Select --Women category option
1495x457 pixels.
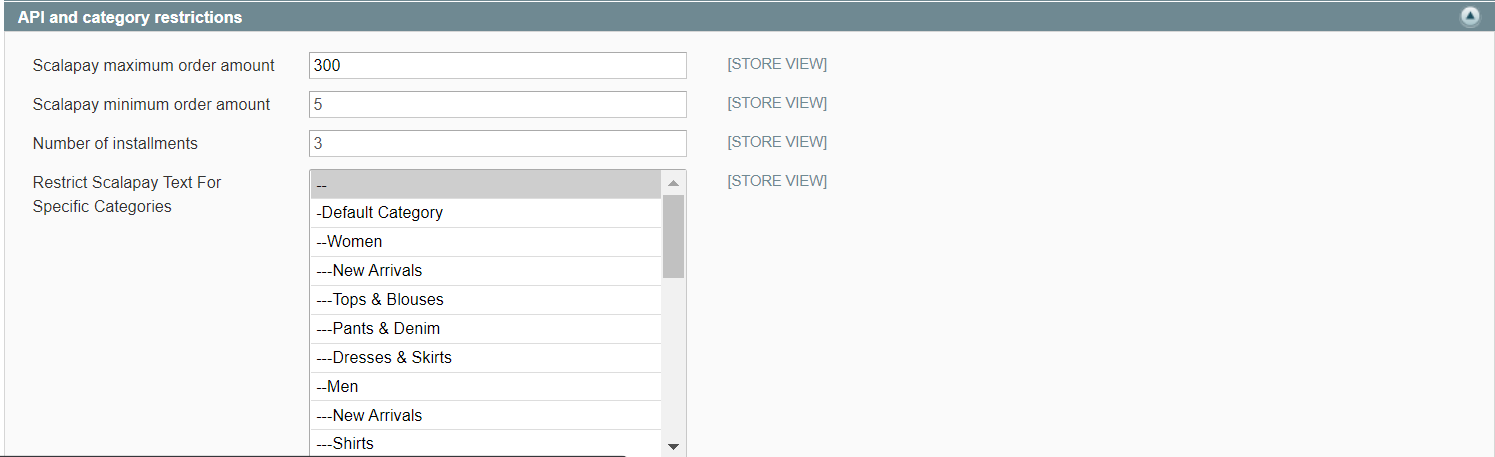(486, 242)
